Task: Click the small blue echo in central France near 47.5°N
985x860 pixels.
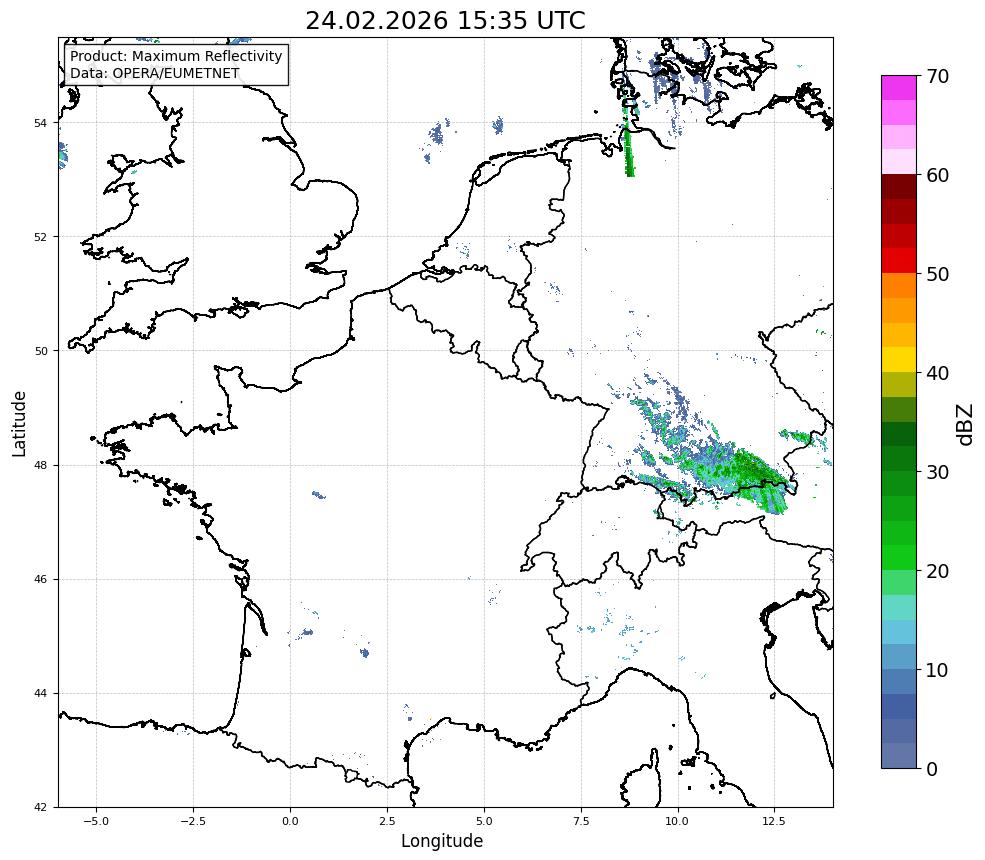Action: pyautogui.click(x=319, y=495)
